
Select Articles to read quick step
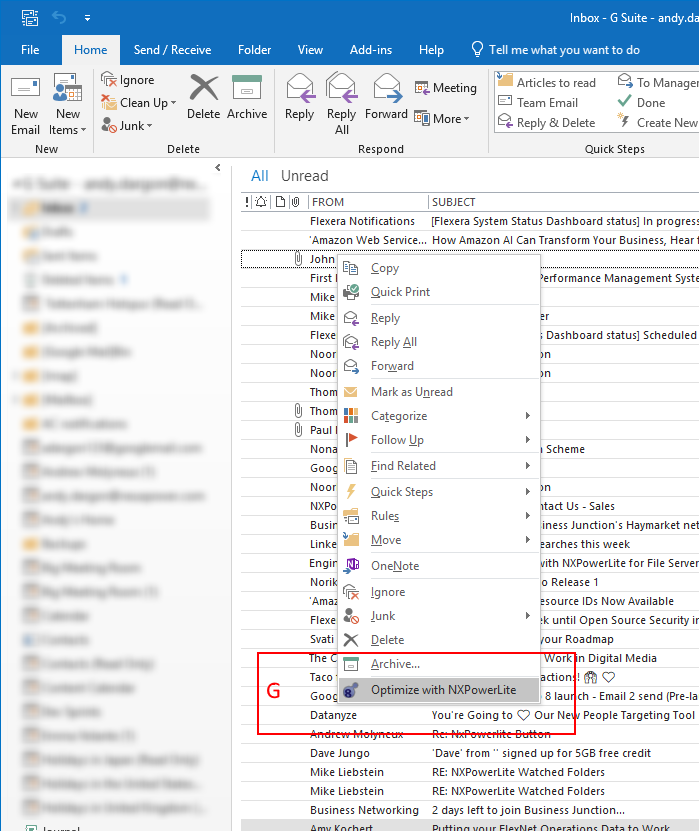pyautogui.click(x=546, y=83)
